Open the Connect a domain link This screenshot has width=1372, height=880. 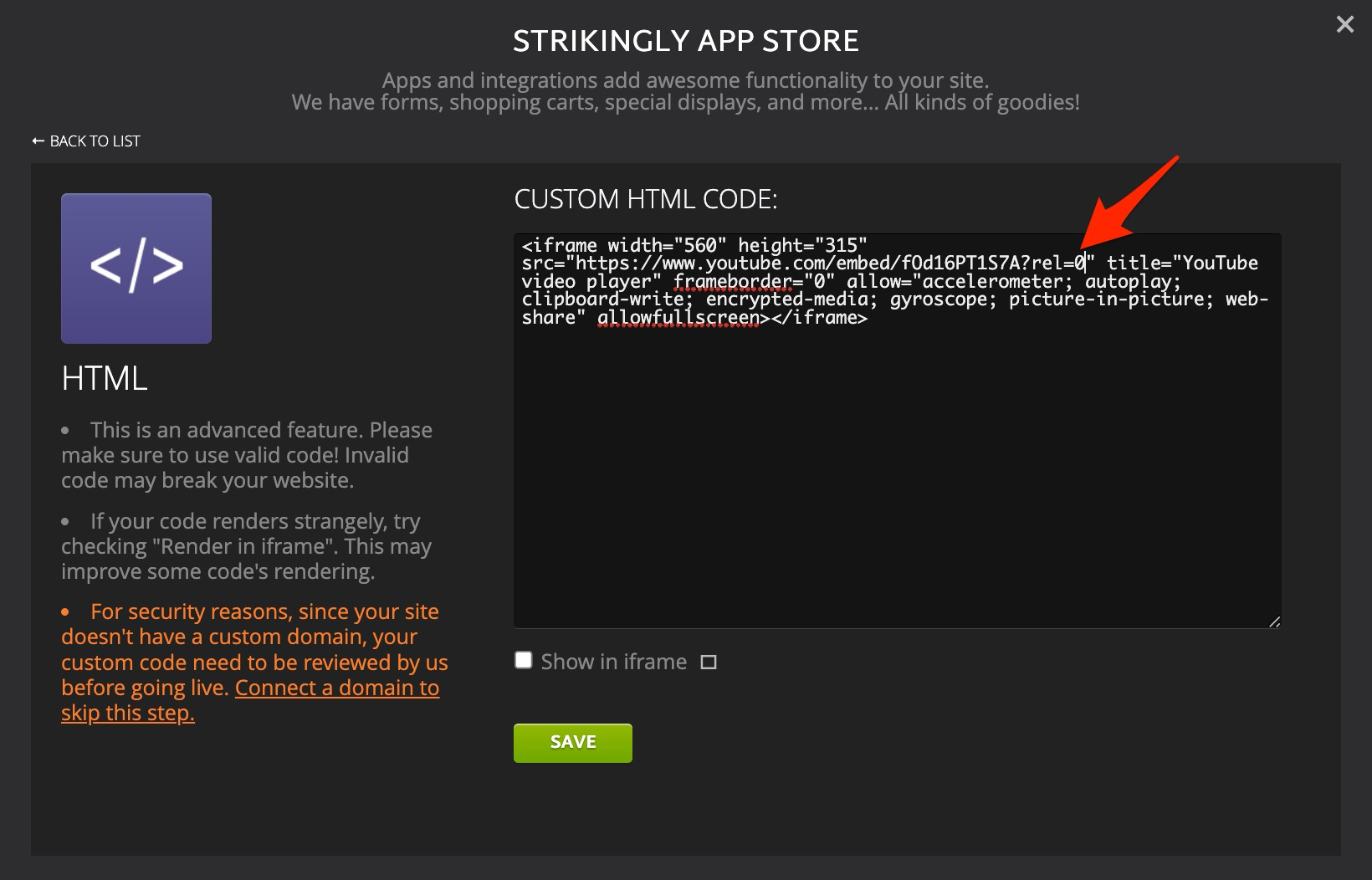[336, 688]
